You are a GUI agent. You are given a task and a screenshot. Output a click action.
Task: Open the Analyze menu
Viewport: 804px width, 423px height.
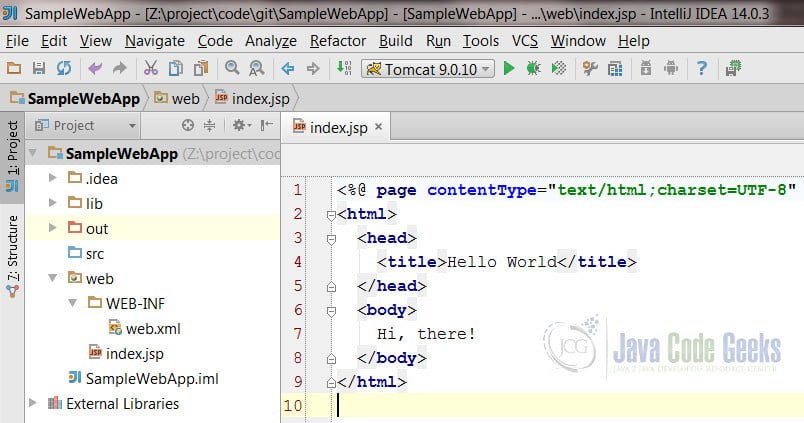tap(271, 41)
